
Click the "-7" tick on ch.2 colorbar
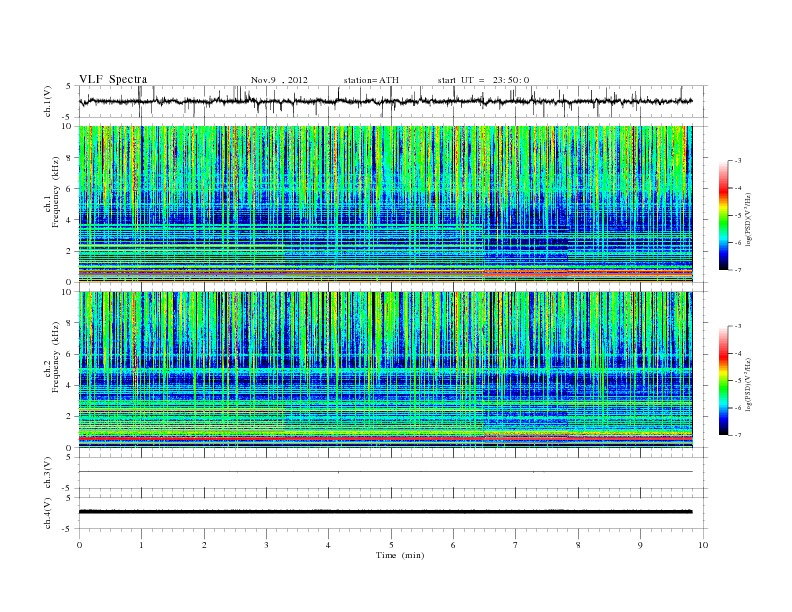(x=738, y=435)
